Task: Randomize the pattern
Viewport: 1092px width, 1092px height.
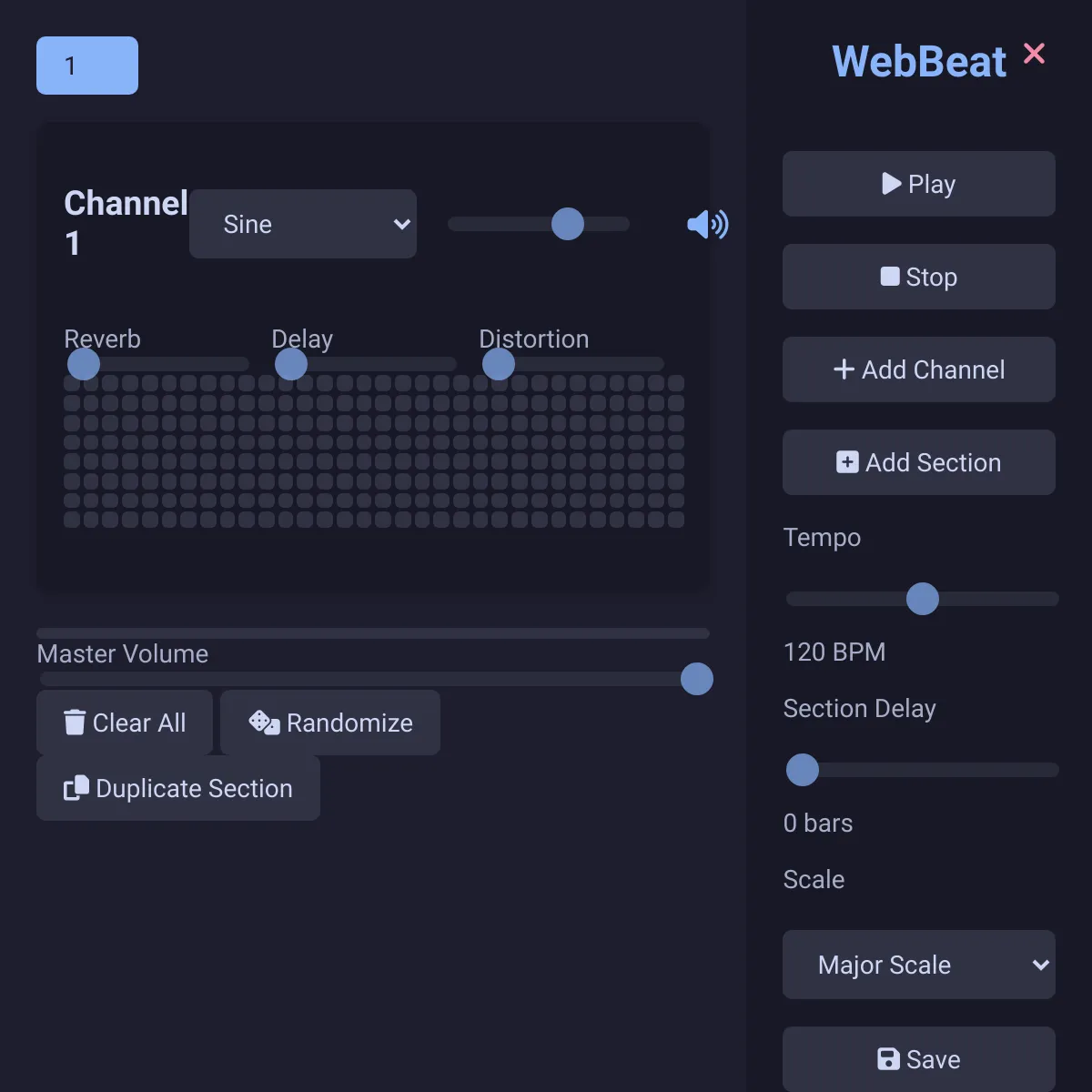Action: point(330,723)
